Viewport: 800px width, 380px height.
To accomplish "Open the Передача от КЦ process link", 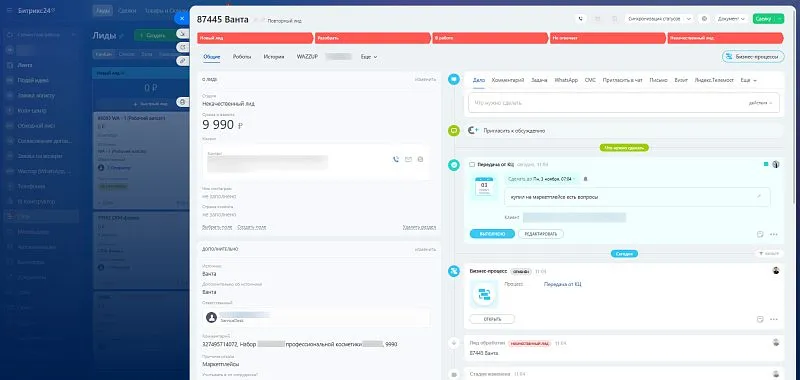I will pyautogui.click(x=562, y=284).
